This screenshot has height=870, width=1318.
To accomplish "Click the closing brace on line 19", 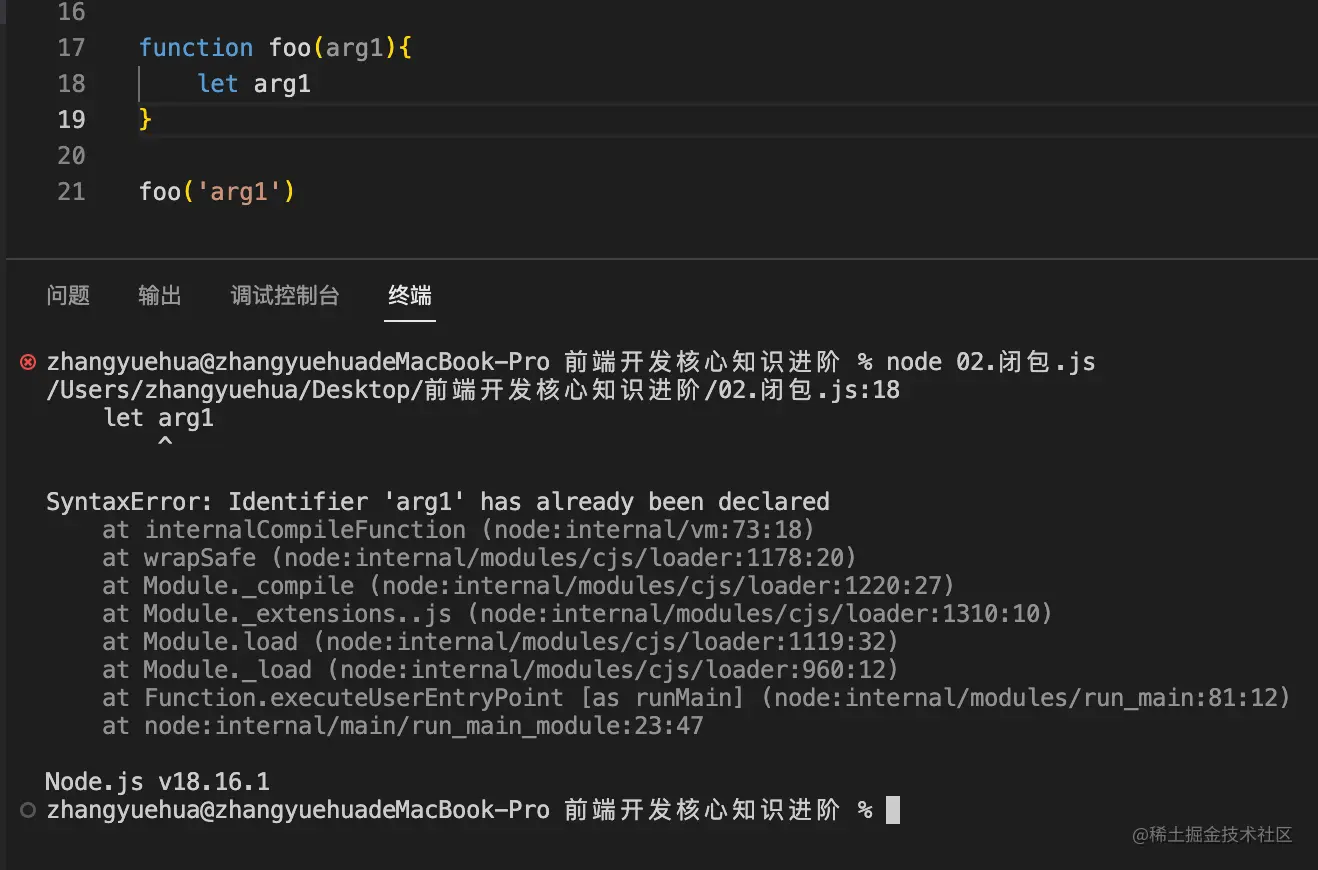I will (x=146, y=120).
